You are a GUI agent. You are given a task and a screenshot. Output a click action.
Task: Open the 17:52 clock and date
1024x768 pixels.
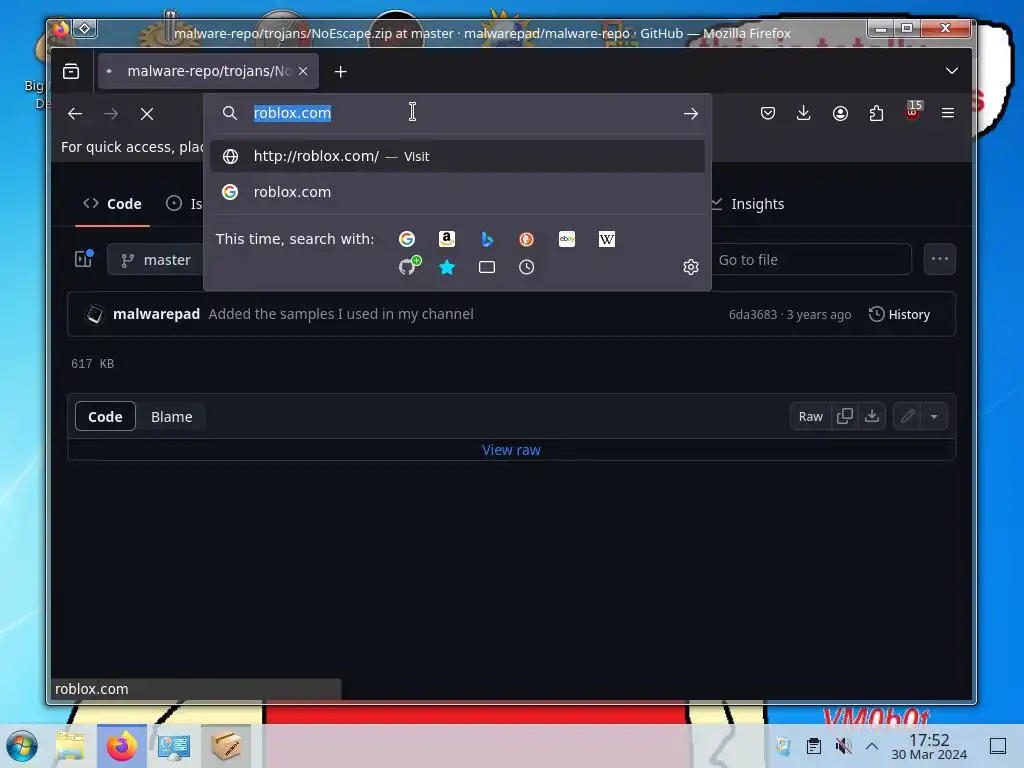pyautogui.click(x=929, y=746)
